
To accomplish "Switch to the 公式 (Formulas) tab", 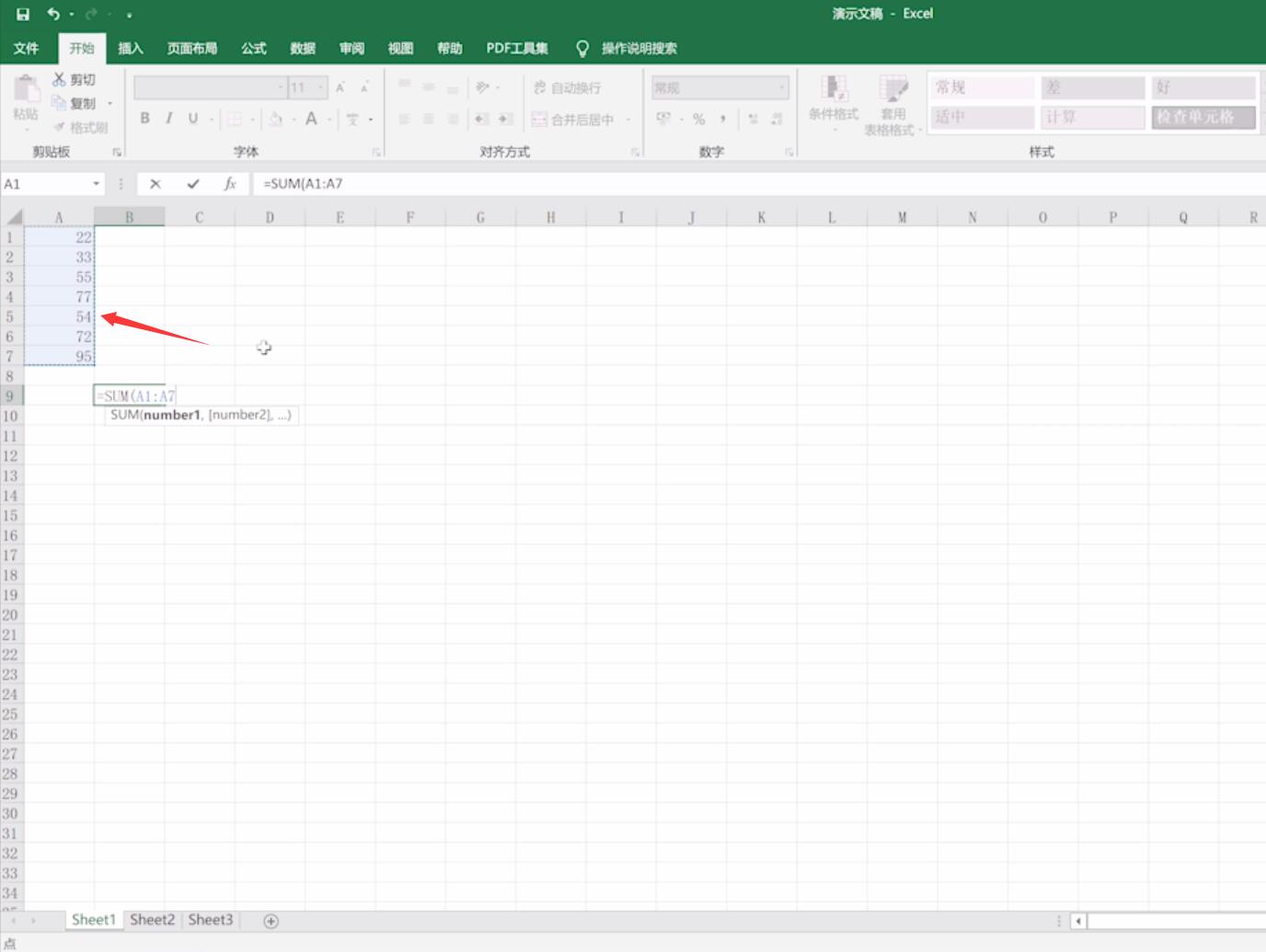I will point(254,48).
